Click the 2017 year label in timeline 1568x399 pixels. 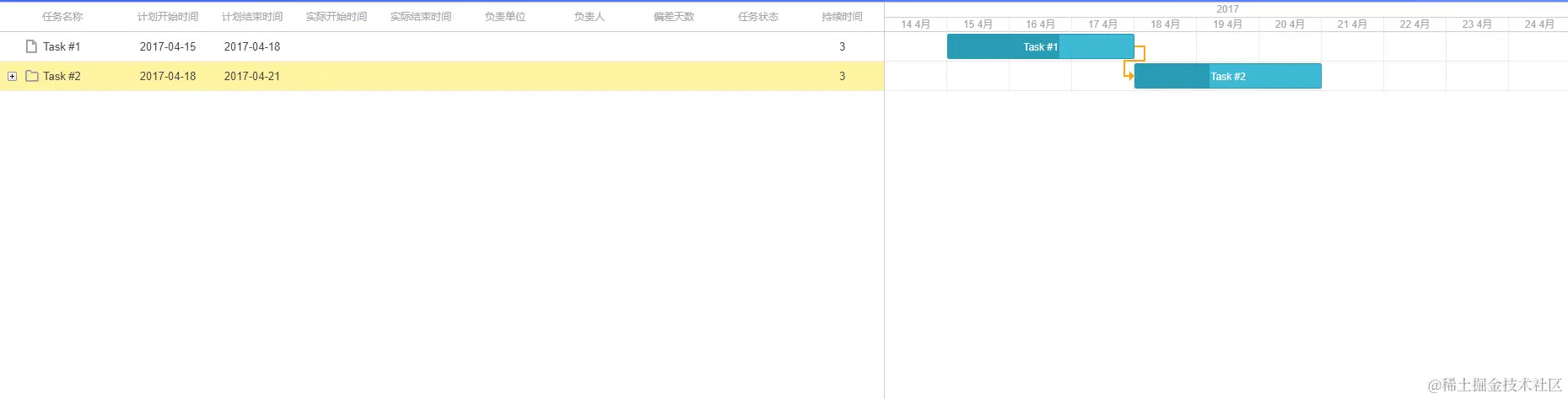[1227, 8]
